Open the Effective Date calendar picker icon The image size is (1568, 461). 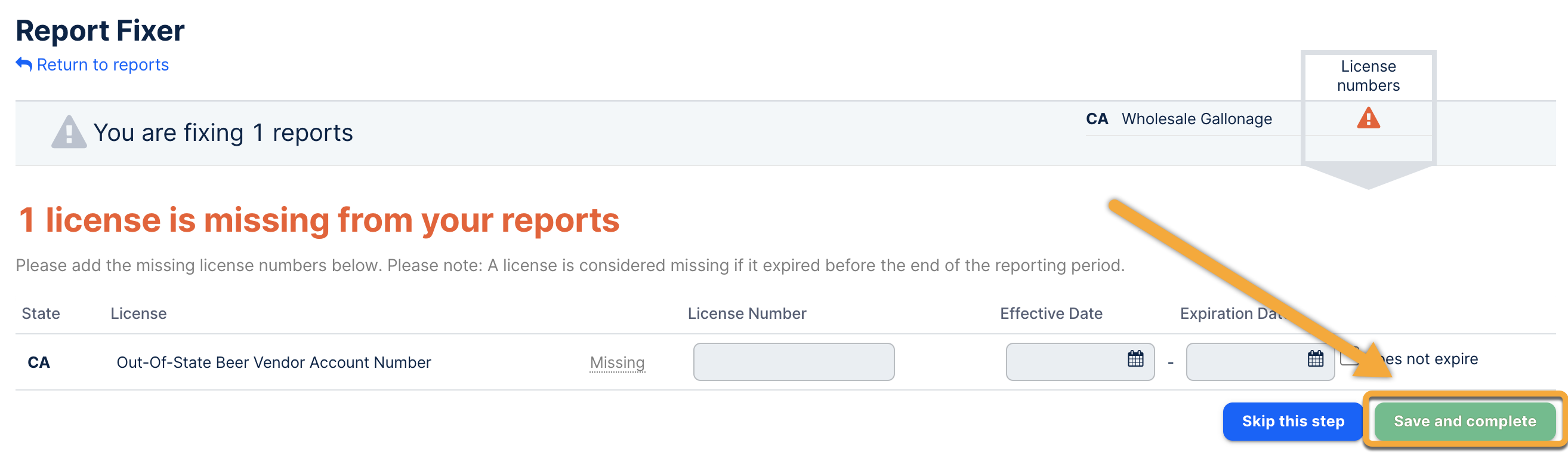(x=1135, y=359)
